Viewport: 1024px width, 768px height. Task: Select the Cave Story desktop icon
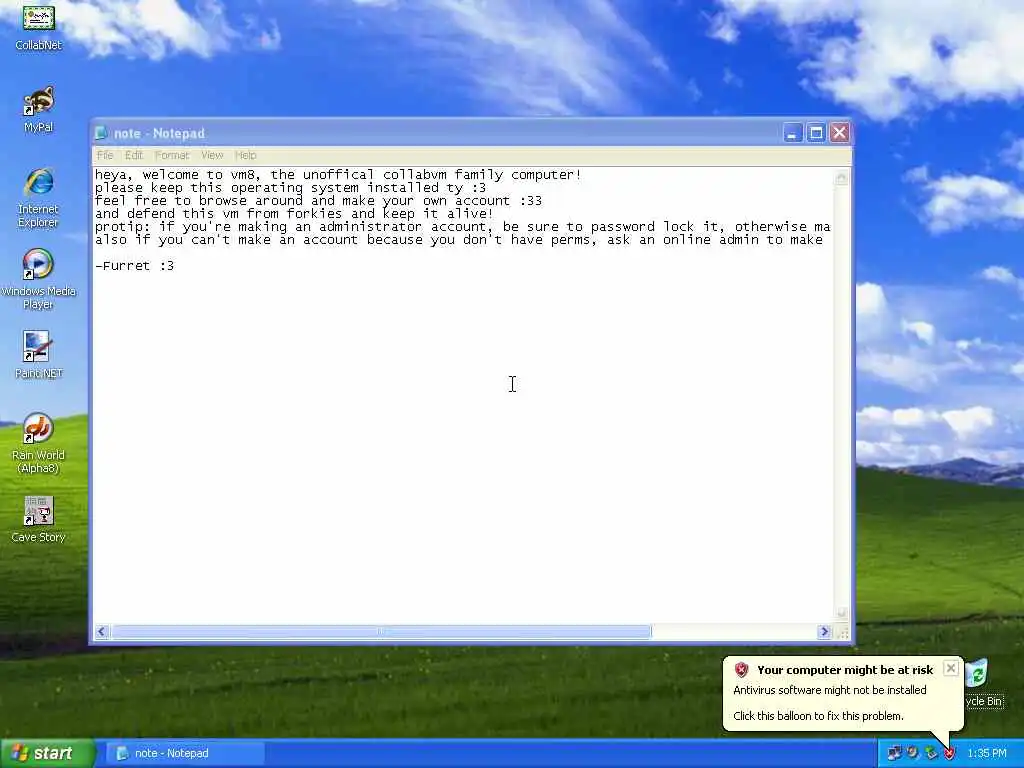tap(38, 519)
